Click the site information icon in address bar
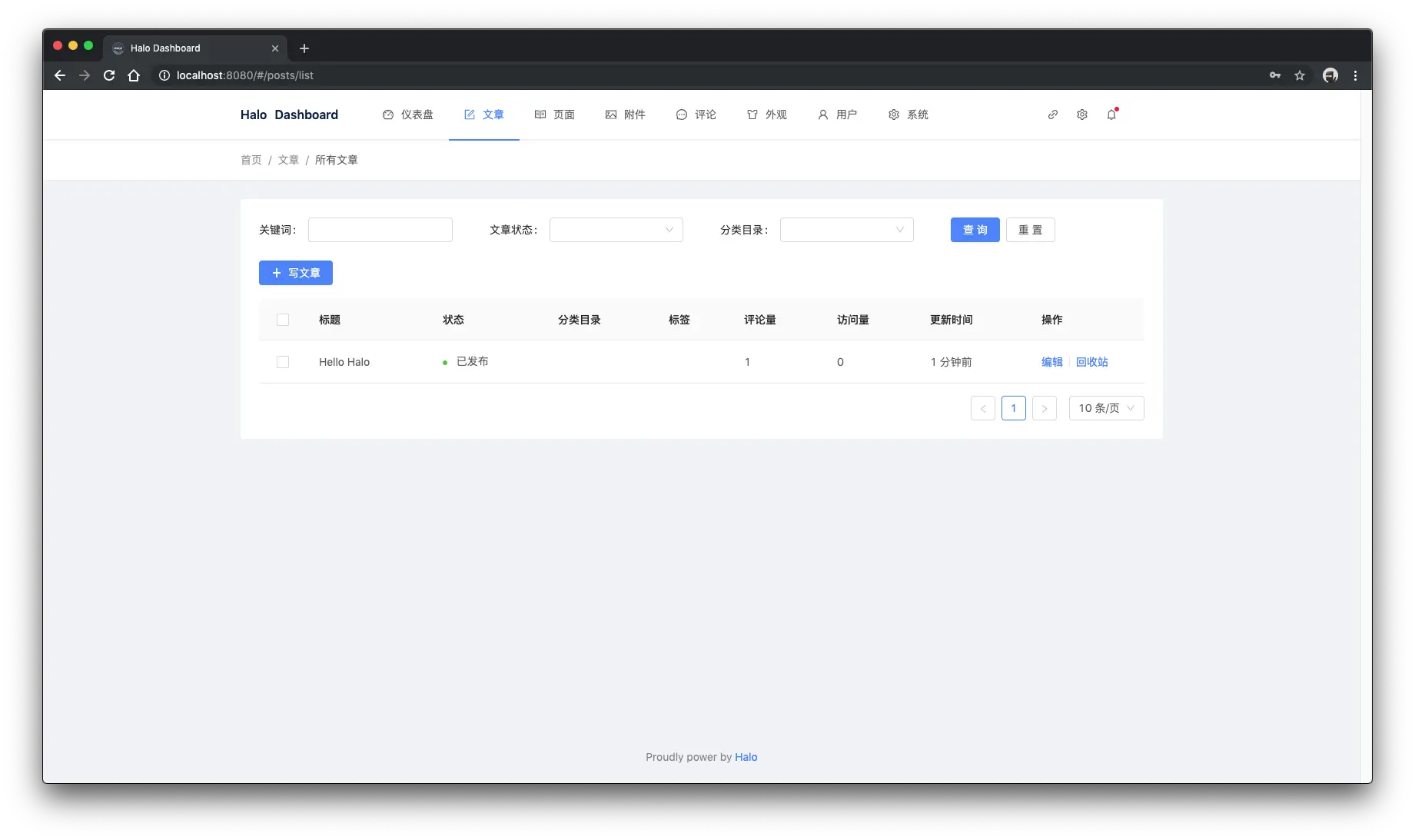 (164, 75)
